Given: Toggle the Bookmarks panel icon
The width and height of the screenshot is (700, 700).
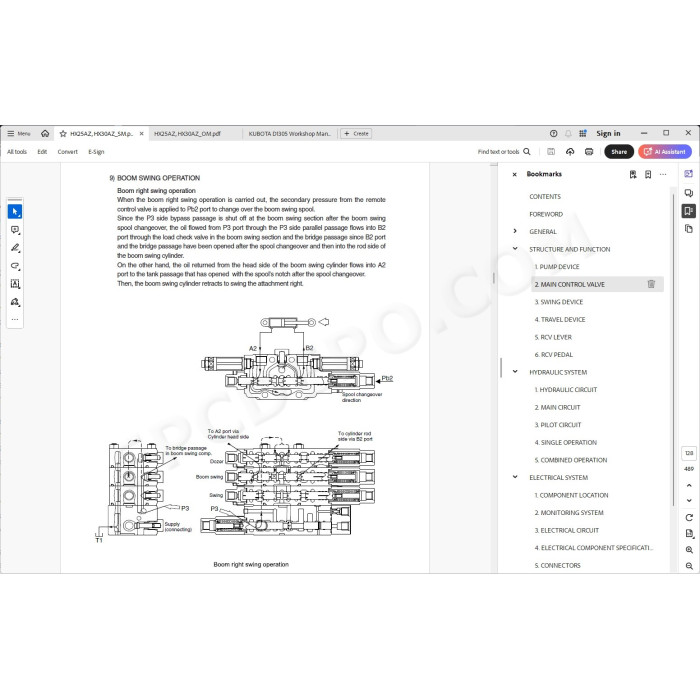Looking at the screenshot, I should [688, 211].
